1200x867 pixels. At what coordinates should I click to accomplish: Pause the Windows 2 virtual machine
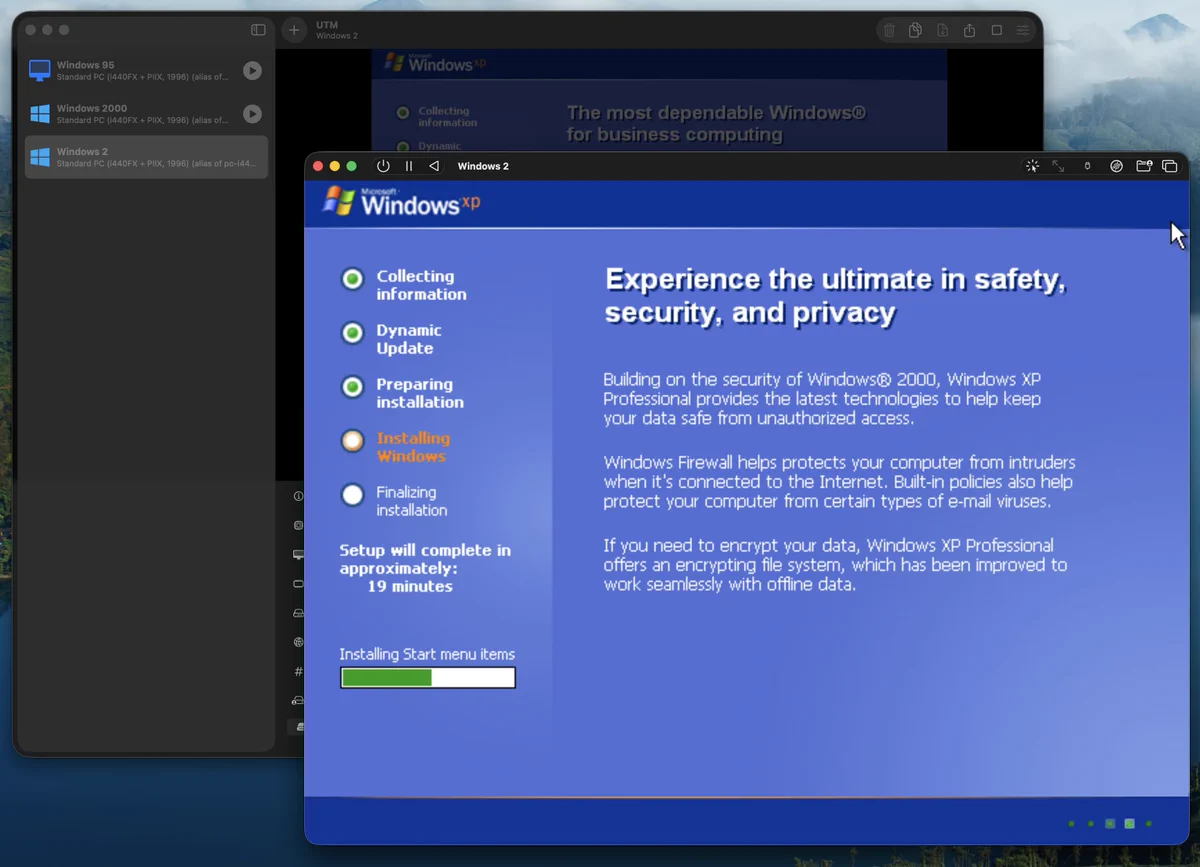click(x=408, y=166)
